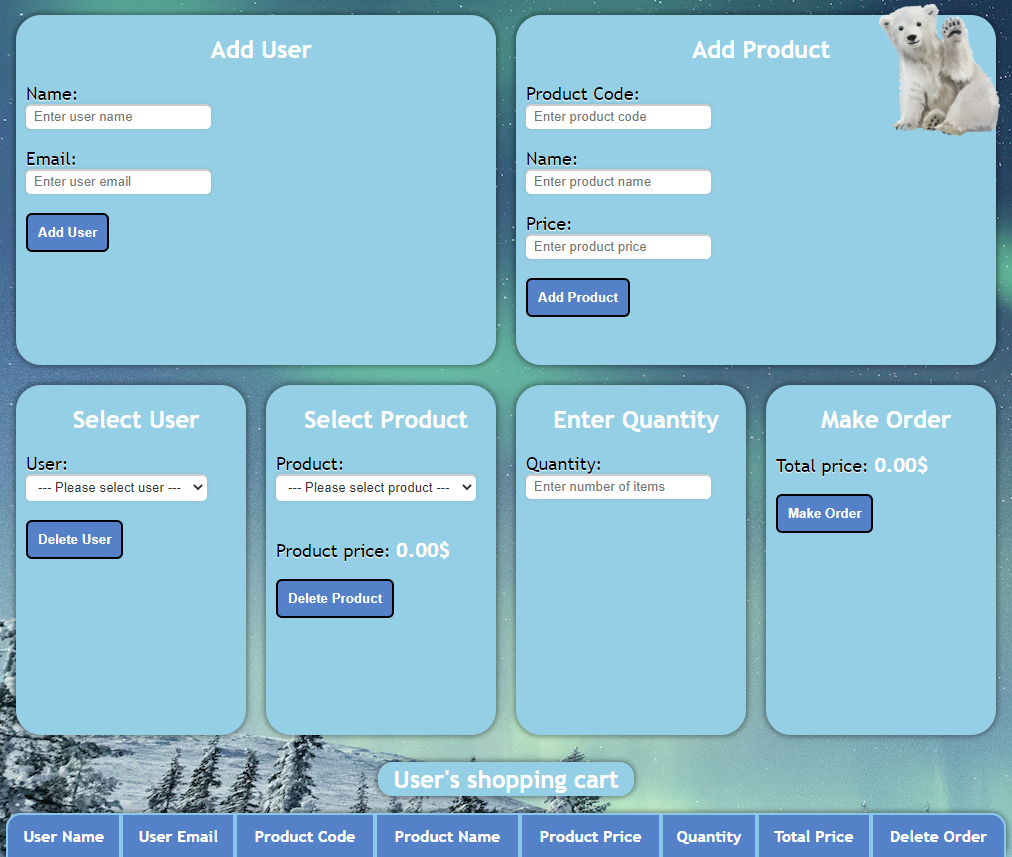1012x857 pixels.
Task: Click the Enter product name field
Action: tap(618, 182)
